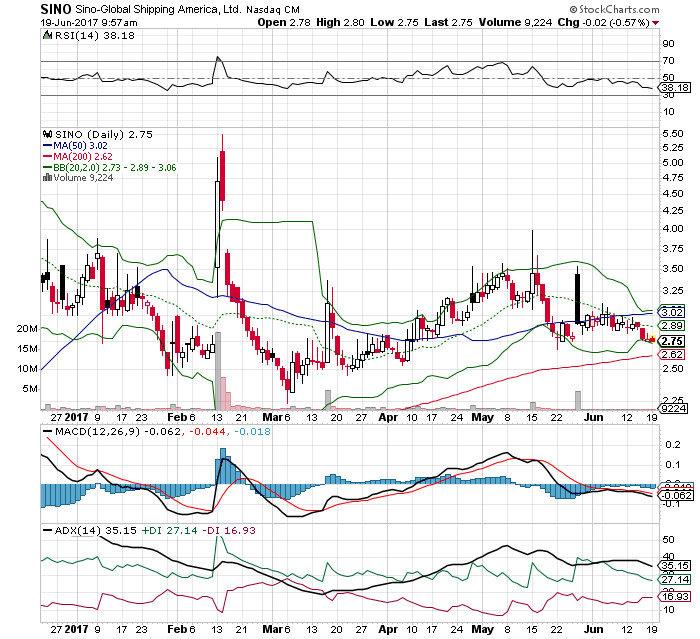Click the 5.50 price axis label
This screenshot has height=639, width=700.
[673, 134]
